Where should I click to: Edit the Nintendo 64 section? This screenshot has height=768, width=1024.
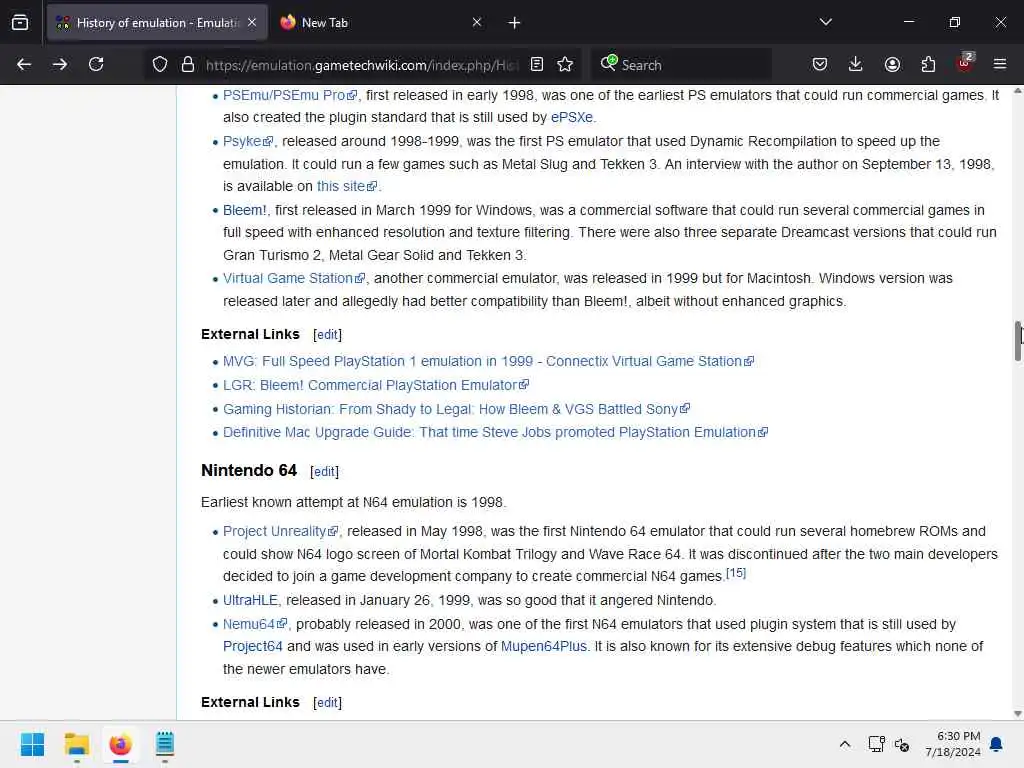(325, 472)
